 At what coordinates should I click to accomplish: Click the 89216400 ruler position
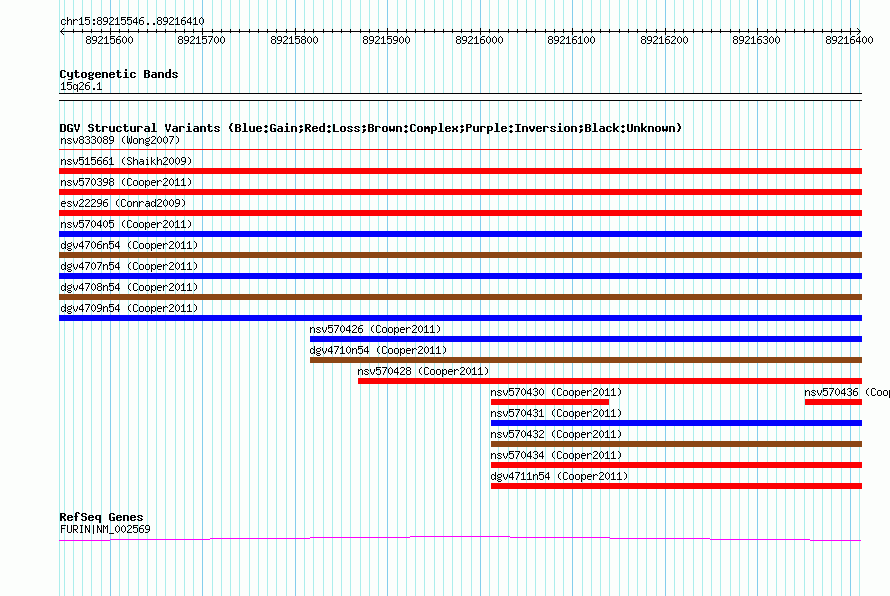[849, 40]
